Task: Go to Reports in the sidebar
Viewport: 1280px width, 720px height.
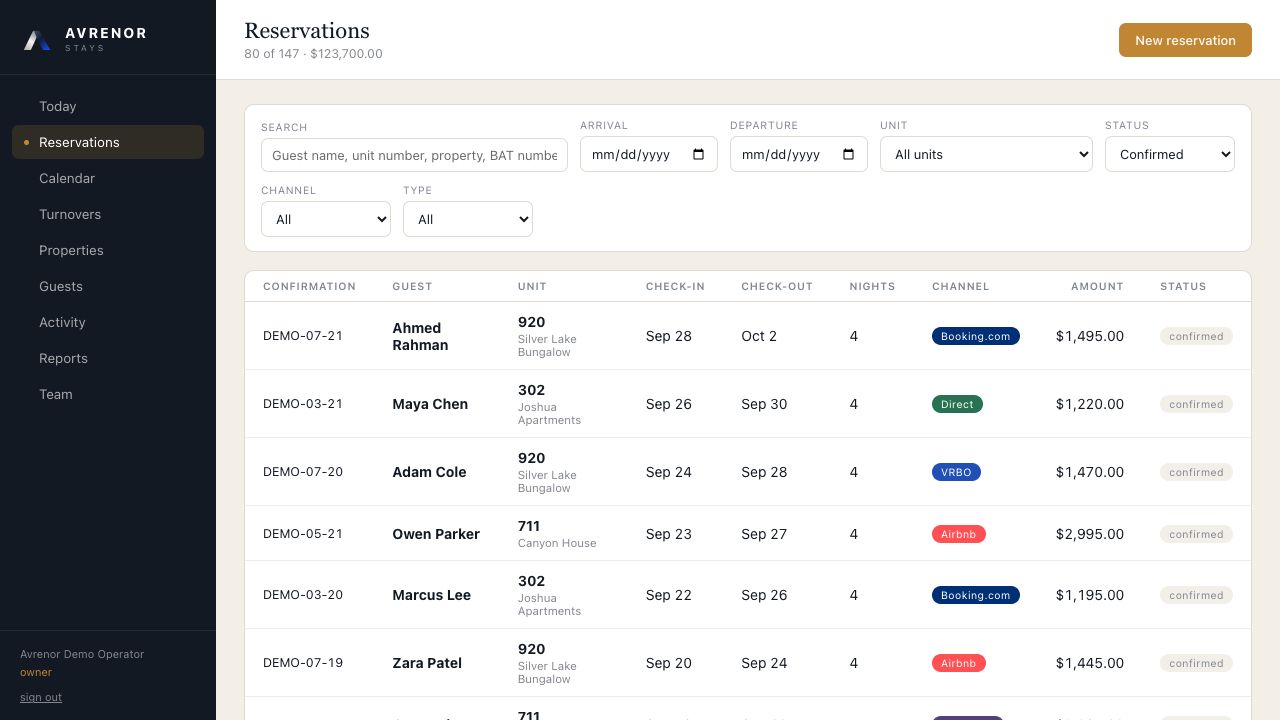Action: point(108,358)
